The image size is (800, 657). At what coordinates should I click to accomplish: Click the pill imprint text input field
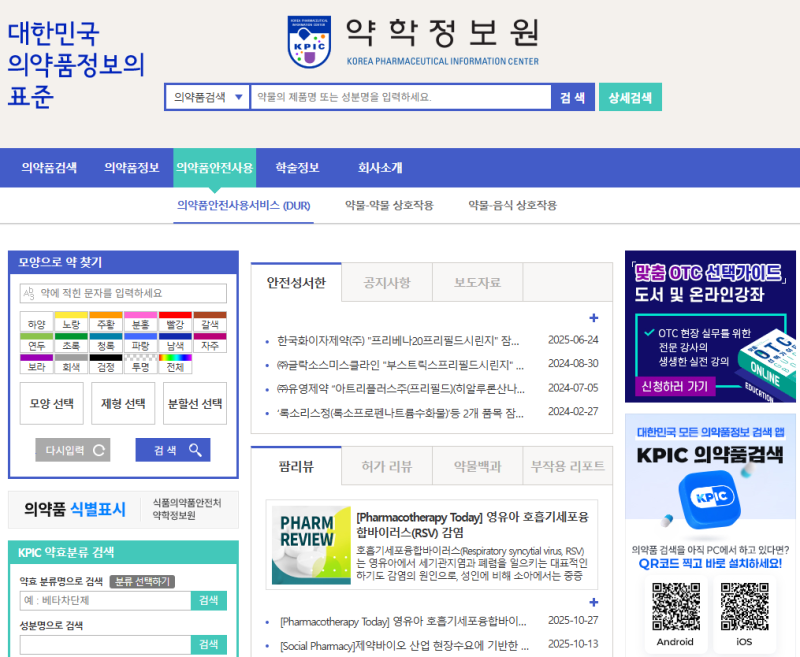tap(123, 293)
